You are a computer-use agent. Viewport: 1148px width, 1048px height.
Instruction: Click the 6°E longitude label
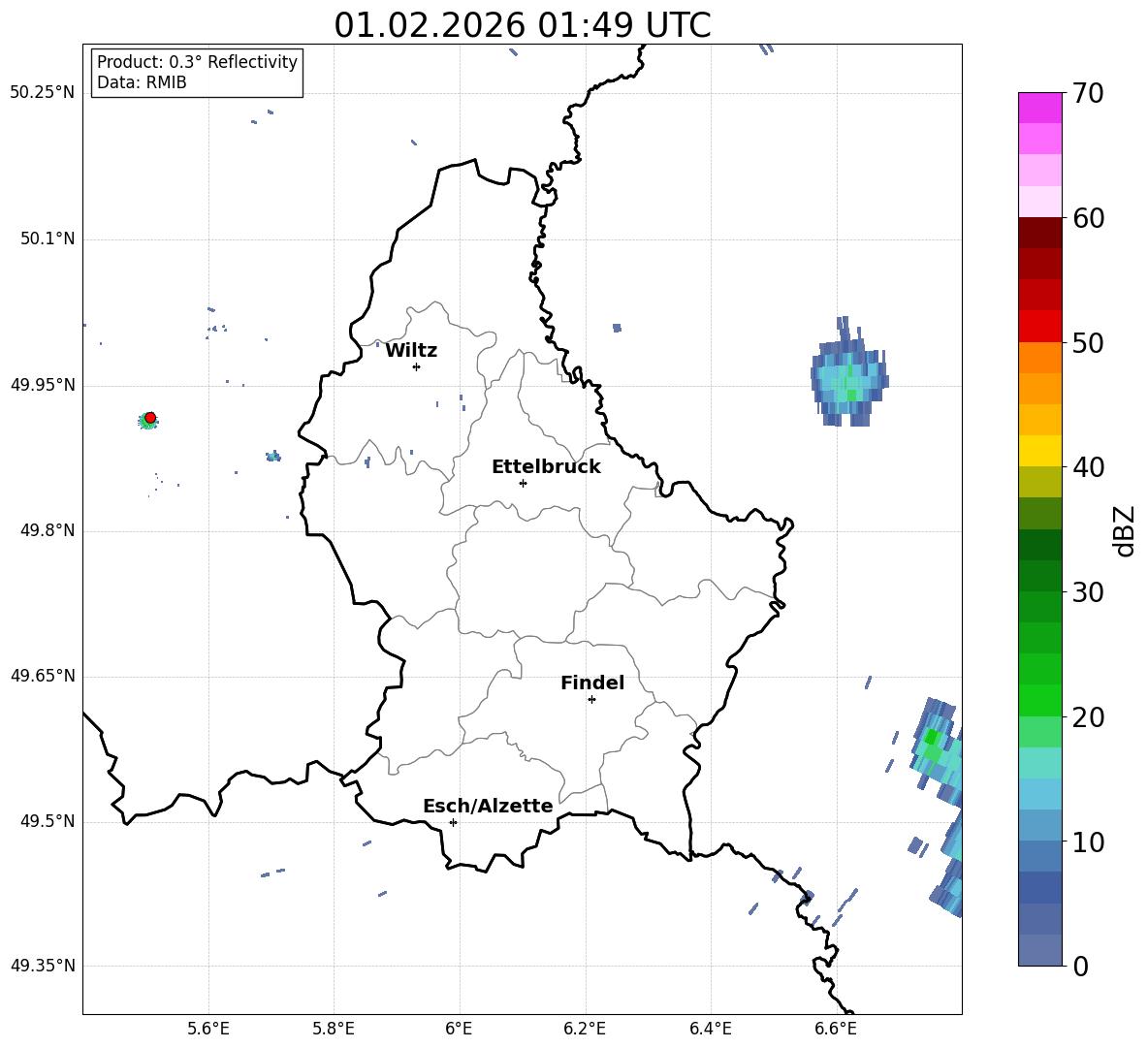(459, 1029)
